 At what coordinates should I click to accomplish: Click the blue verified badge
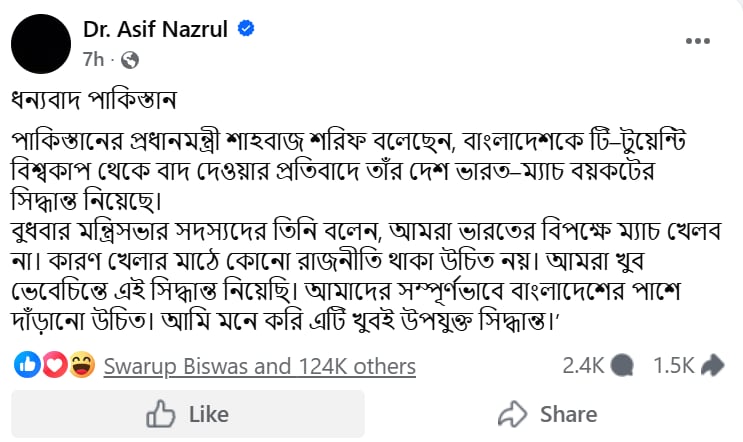[246, 29]
